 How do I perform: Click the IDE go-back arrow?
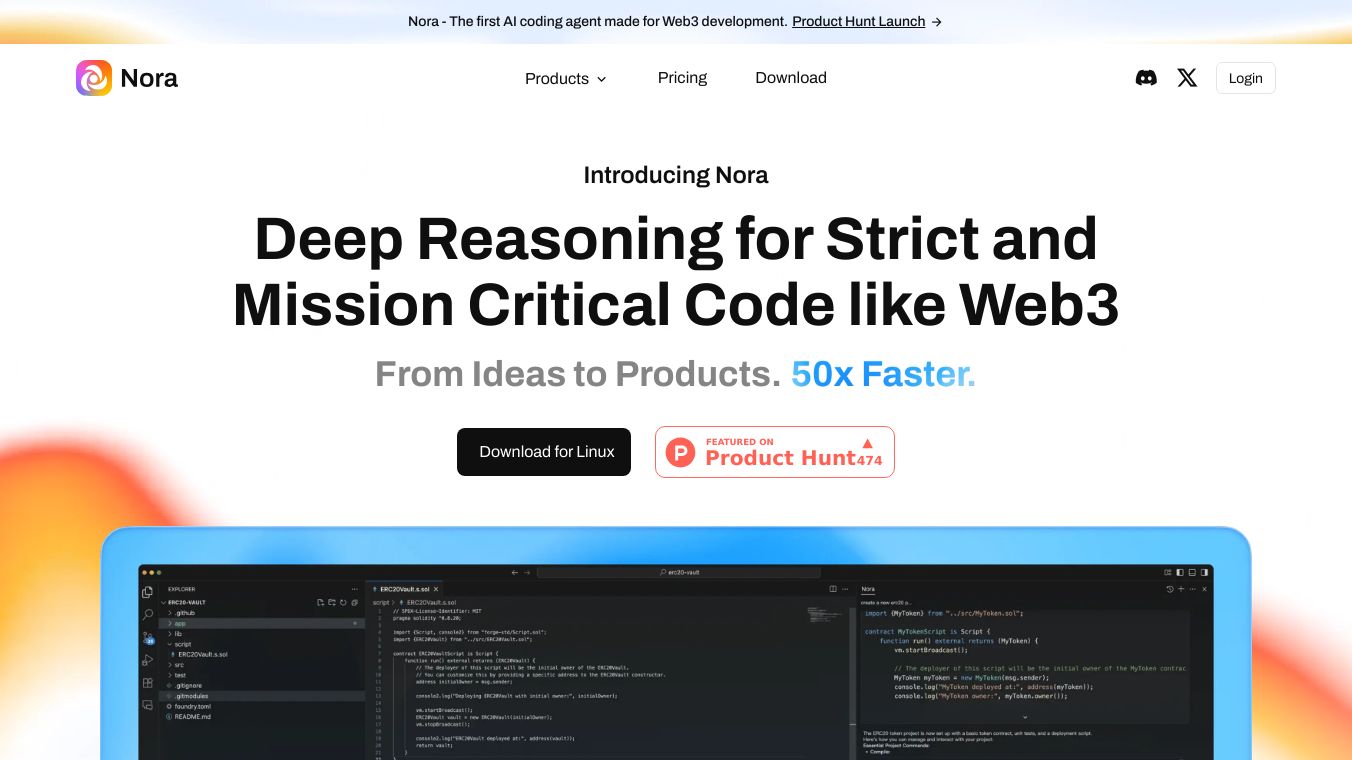[x=514, y=573]
